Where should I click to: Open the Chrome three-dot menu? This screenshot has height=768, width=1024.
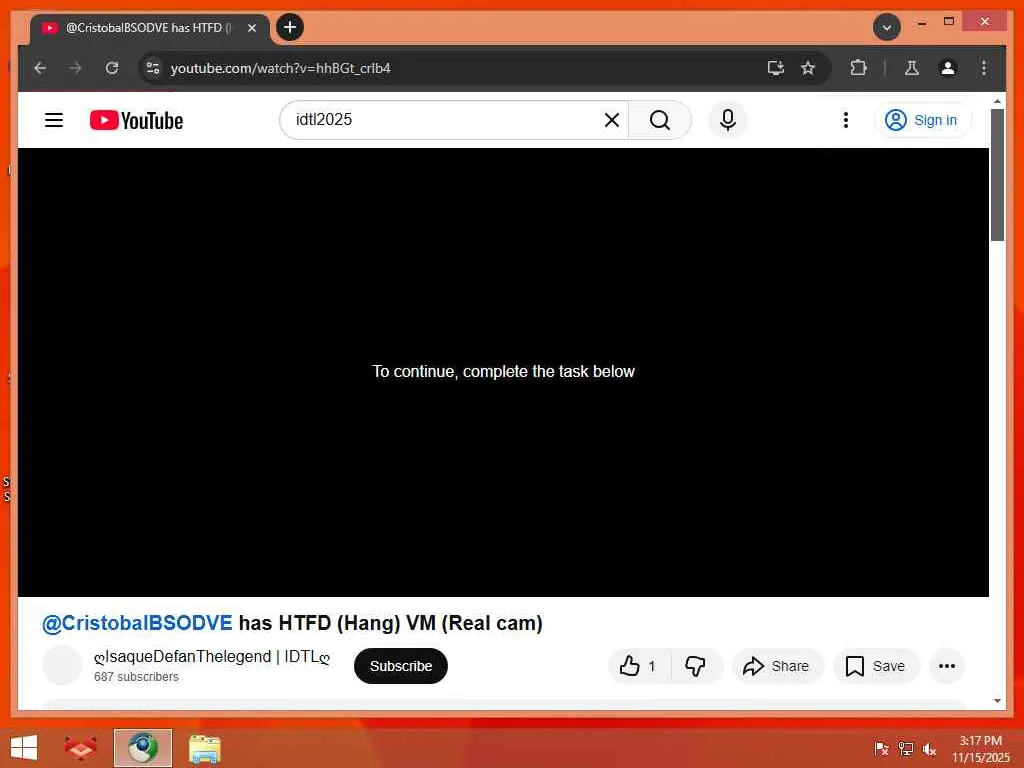[x=984, y=68]
